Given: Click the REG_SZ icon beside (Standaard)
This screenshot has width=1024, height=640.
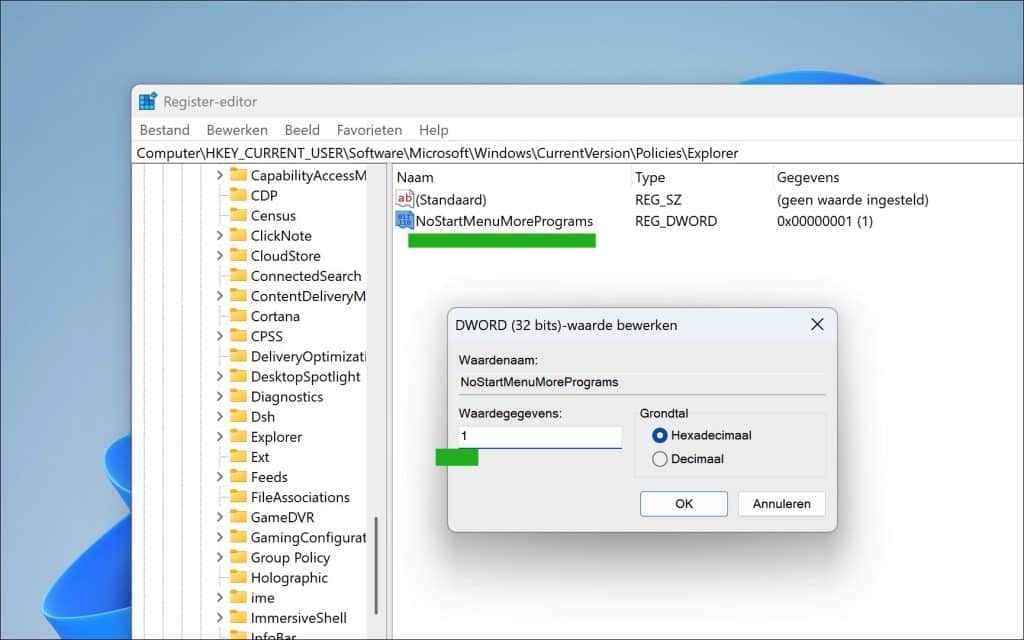Looking at the screenshot, I should pos(403,199).
